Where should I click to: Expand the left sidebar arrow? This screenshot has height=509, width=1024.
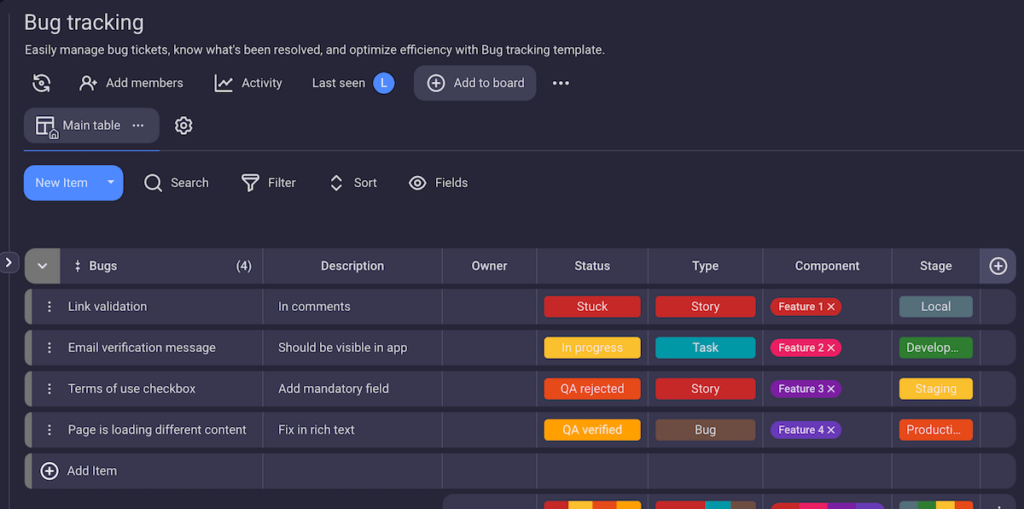(x=9, y=262)
